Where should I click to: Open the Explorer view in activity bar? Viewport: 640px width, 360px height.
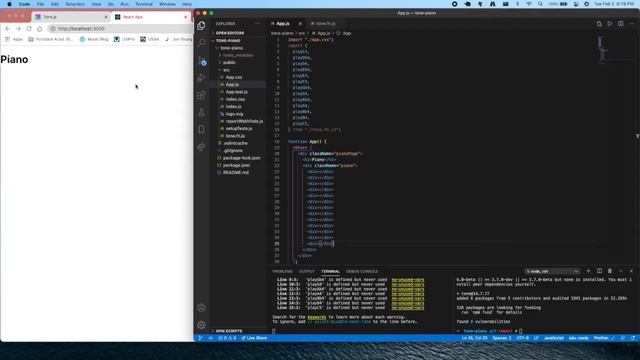[x=201, y=26]
